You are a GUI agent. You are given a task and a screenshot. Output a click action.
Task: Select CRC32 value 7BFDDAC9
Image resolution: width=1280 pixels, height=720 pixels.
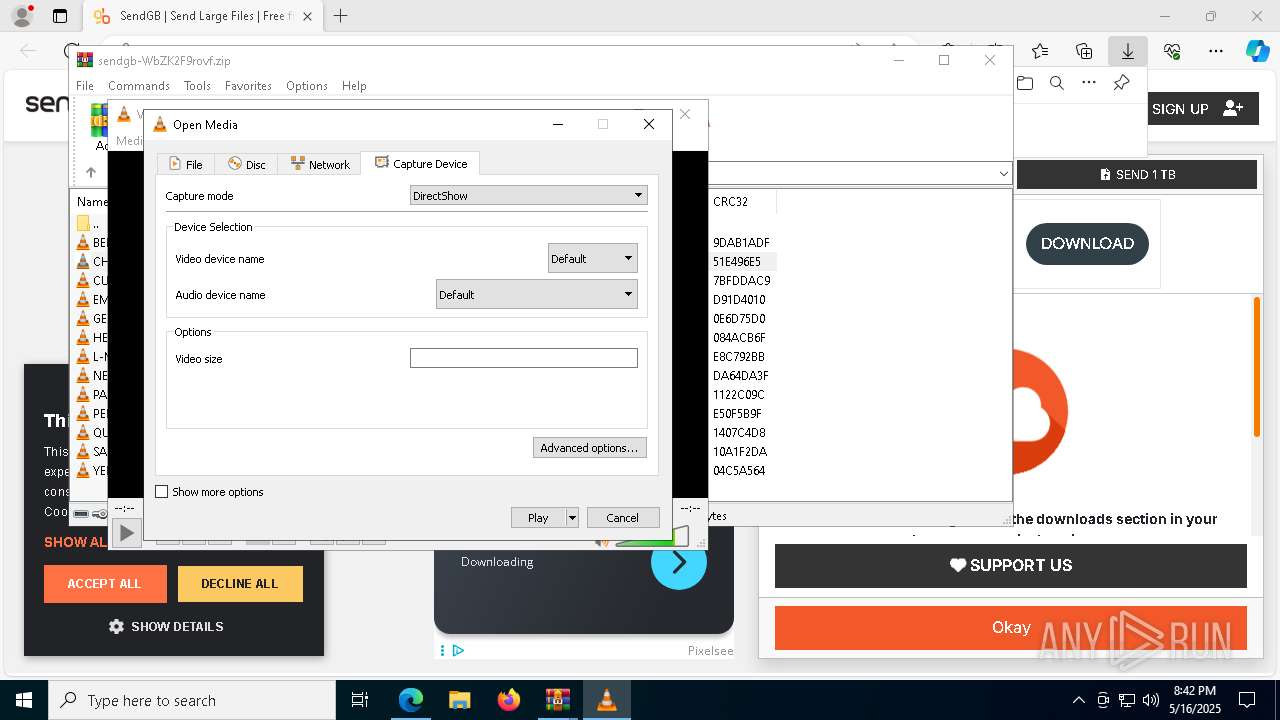[741, 280]
